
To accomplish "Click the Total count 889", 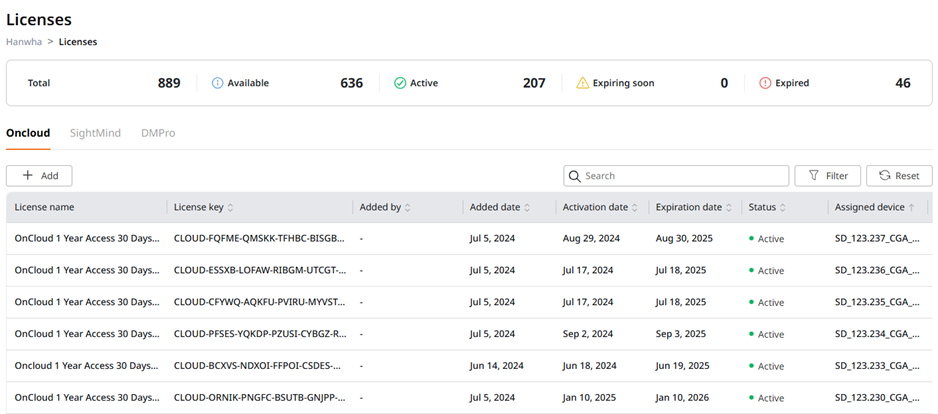I will [169, 83].
